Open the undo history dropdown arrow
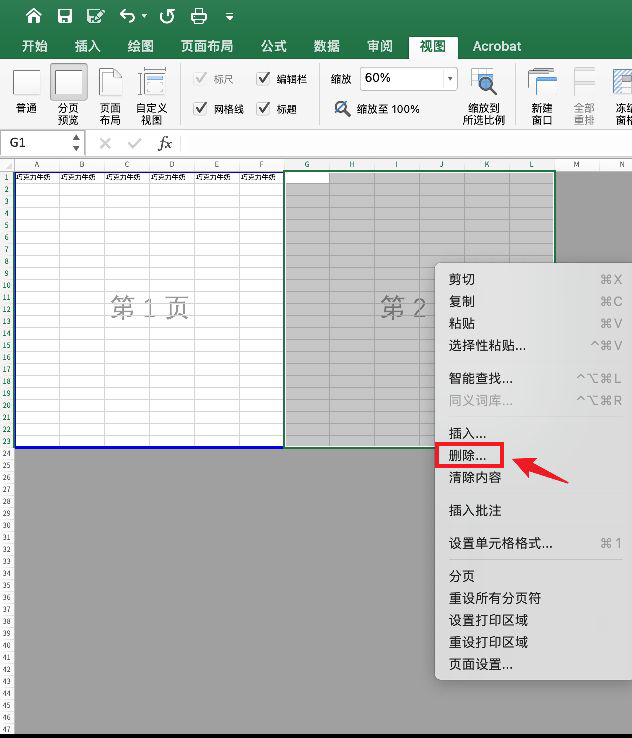Screen dimensions: 632x738 pos(144,16)
